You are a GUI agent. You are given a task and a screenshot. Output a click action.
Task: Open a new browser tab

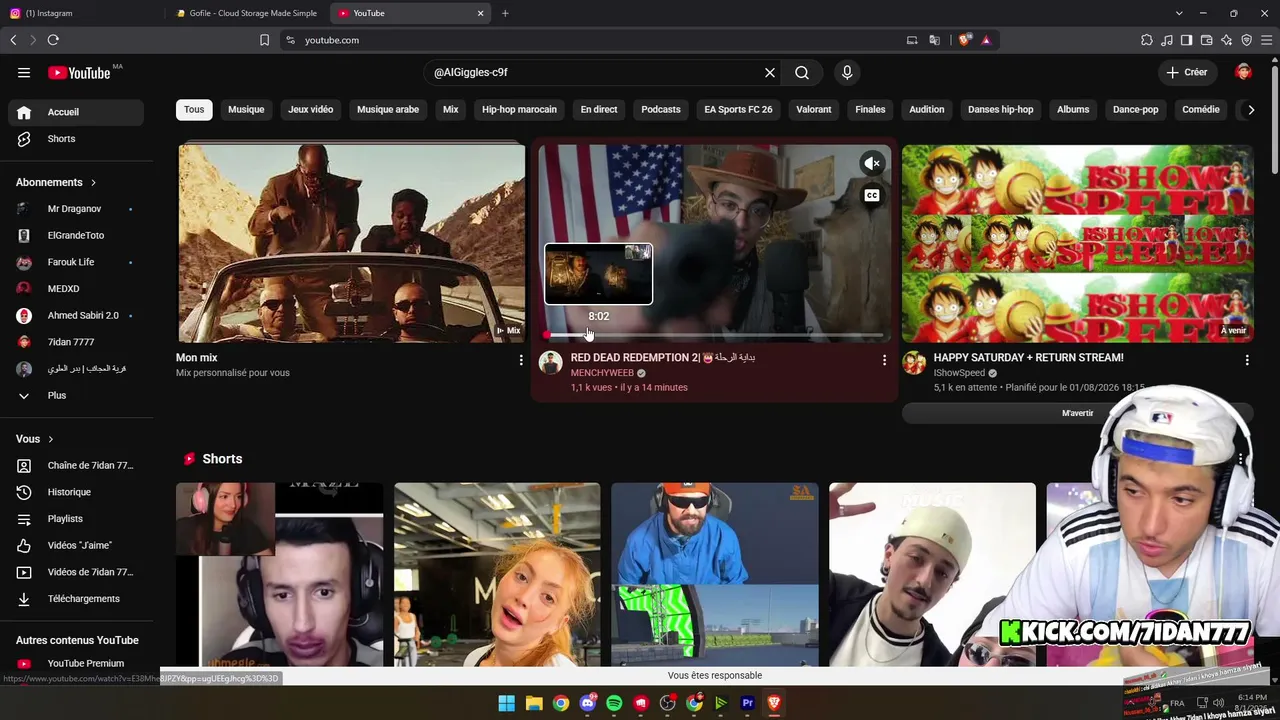point(505,13)
